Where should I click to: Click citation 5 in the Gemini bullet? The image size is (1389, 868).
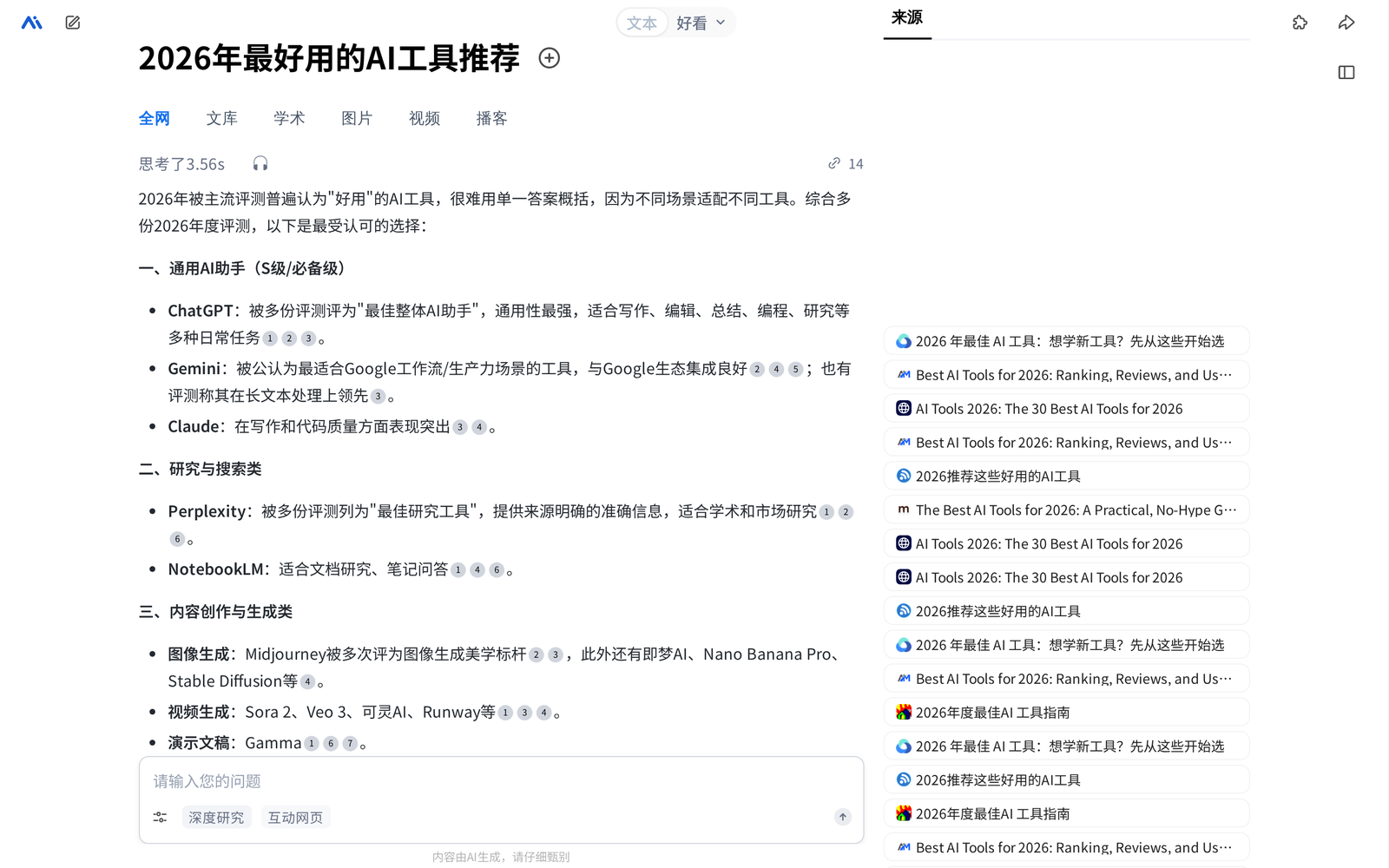coord(795,370)
